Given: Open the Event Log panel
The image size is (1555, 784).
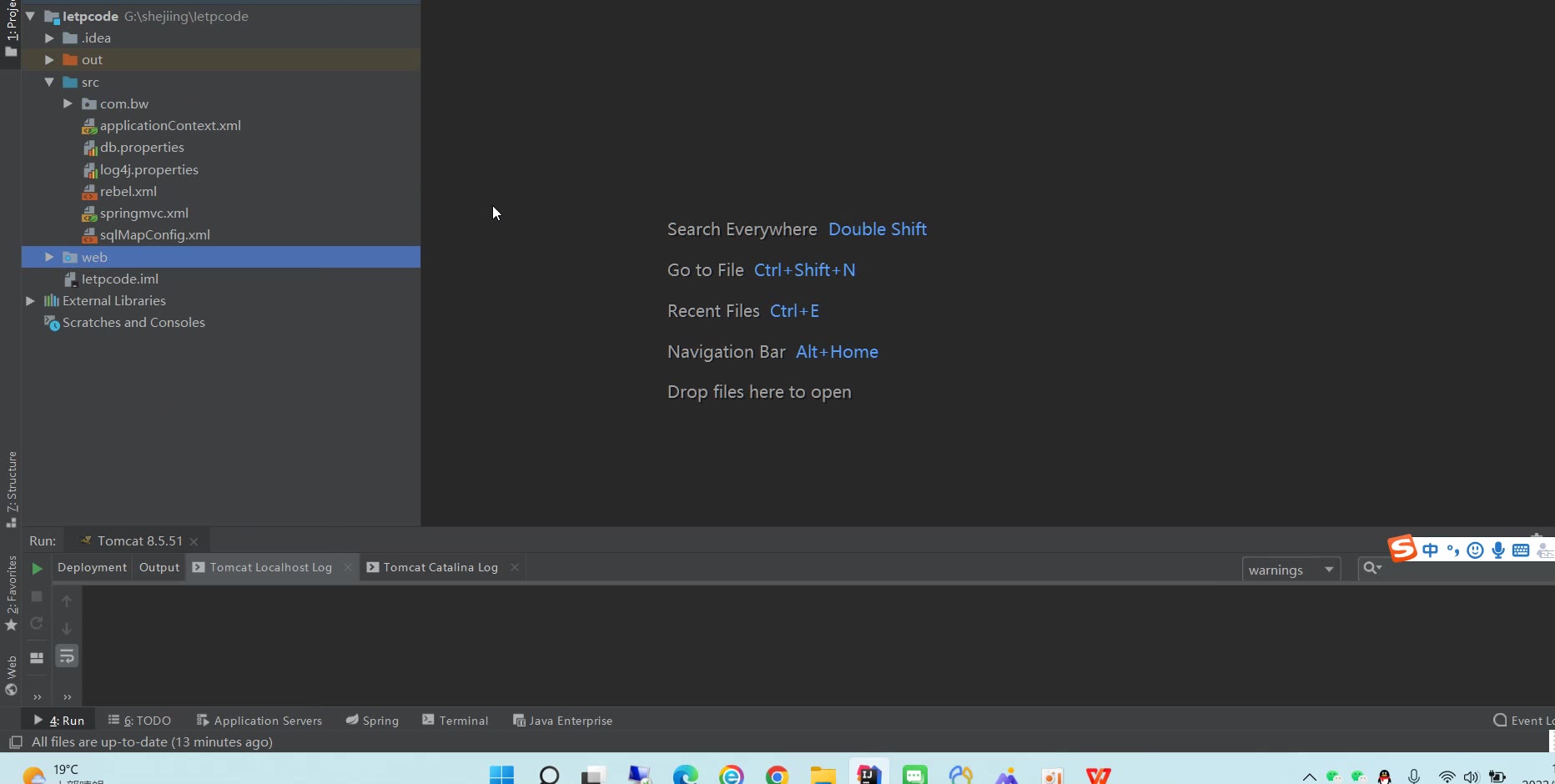Looking at the screenshot, I should tap(1523, 721).
